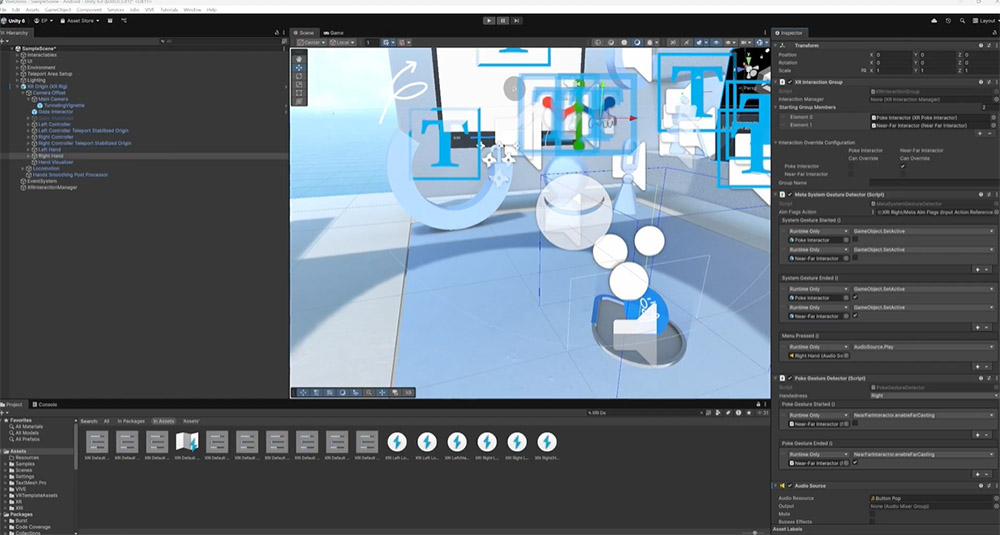The image size is (1000, 535).
Task: Switch to the Console tab
Action: tap(48, 404)
